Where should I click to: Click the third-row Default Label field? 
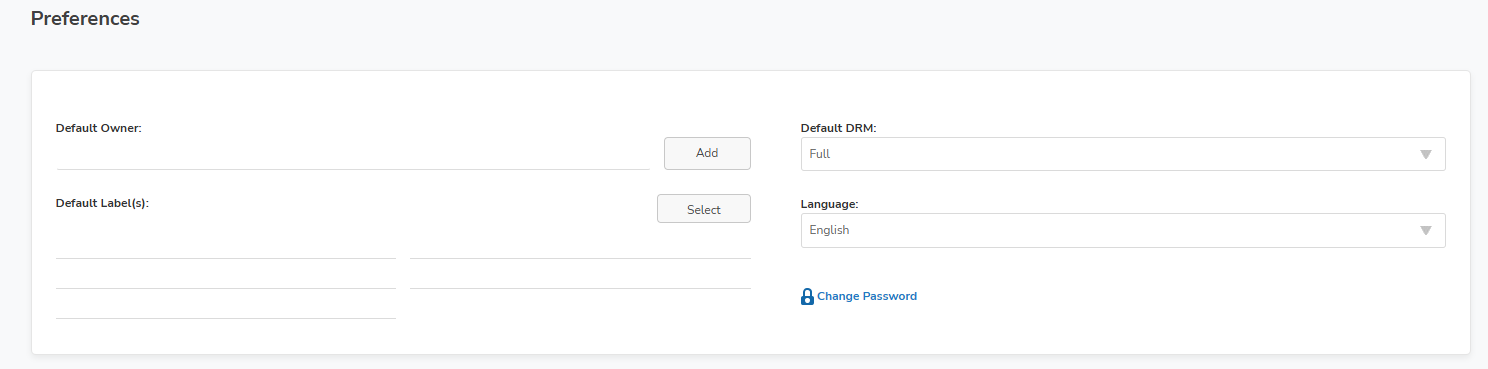tap(226, 305)
